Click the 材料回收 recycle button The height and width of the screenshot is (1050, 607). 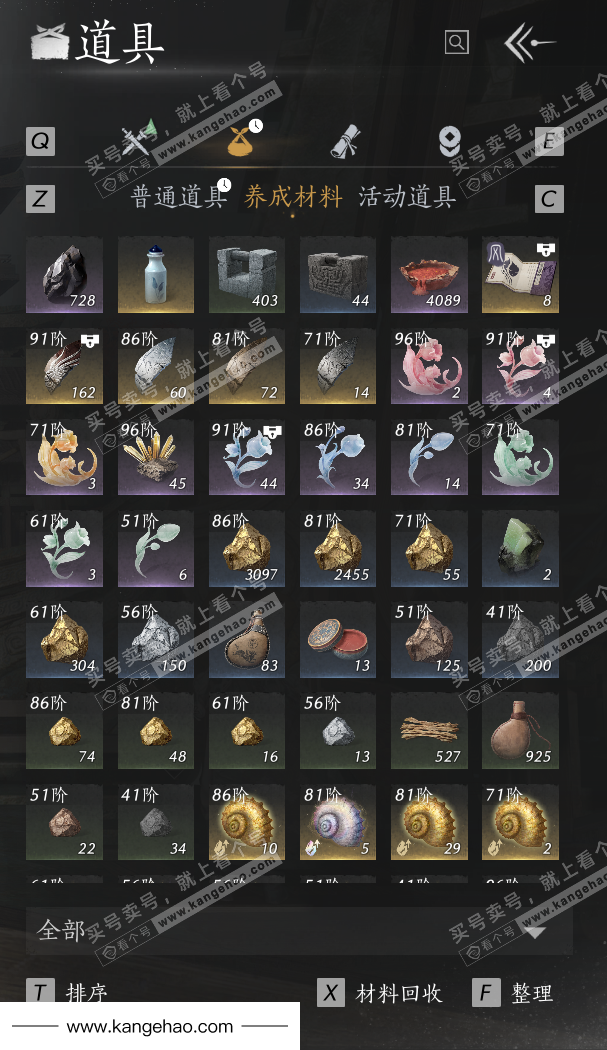tap(399, 993)
